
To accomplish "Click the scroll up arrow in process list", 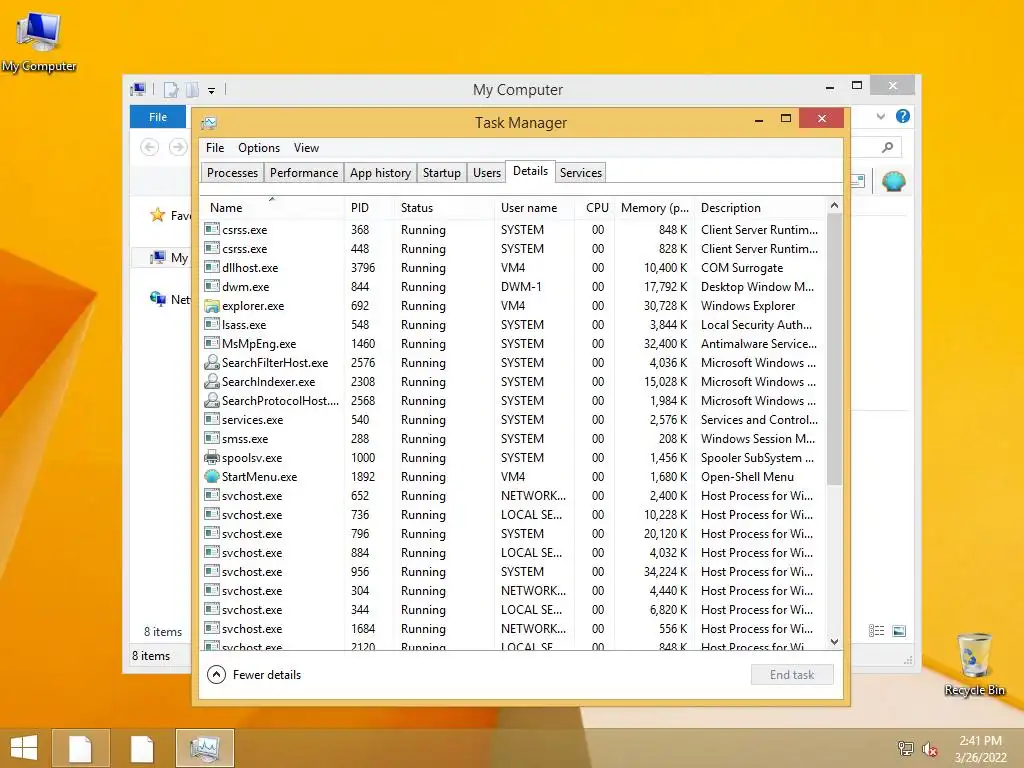I will coord(834,205).
